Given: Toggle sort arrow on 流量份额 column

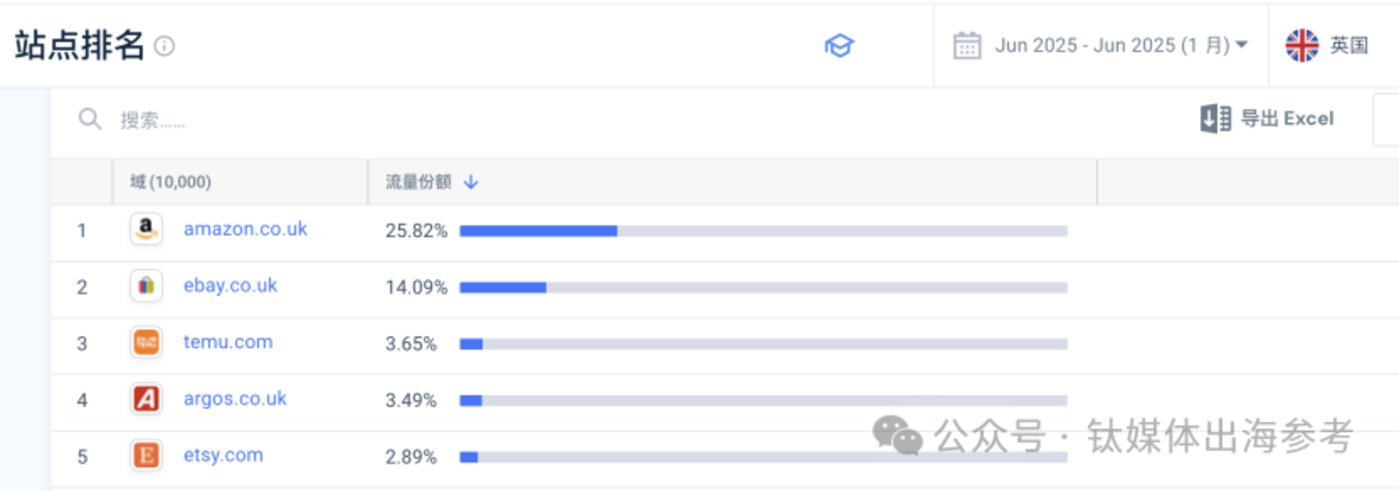Looking at the screenshot, I should tap(472, 182).
